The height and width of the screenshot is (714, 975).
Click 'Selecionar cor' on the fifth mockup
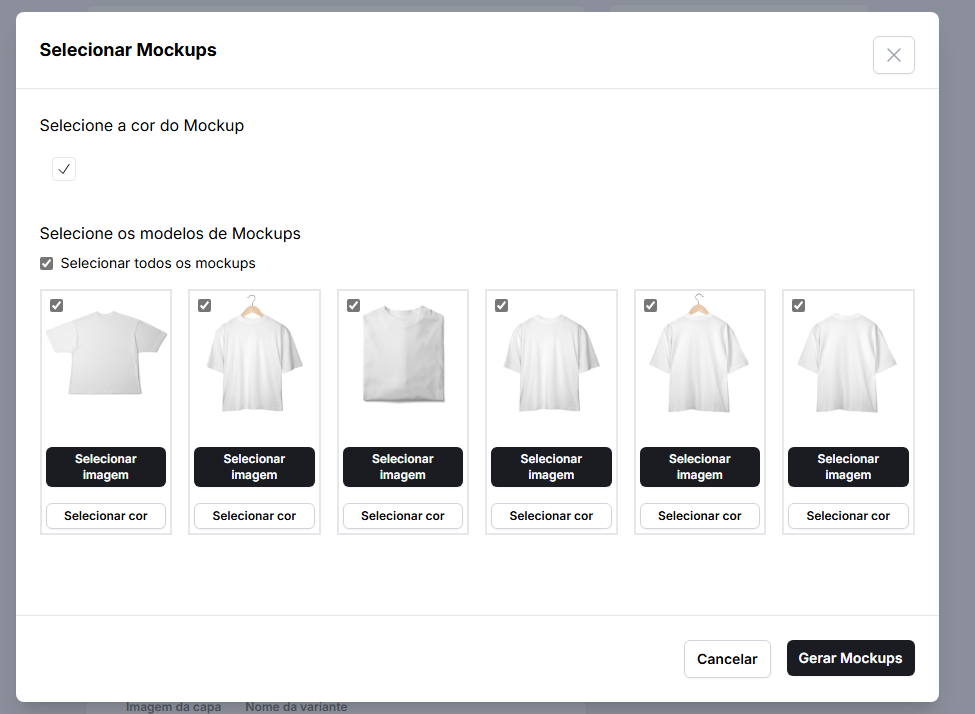699,516
